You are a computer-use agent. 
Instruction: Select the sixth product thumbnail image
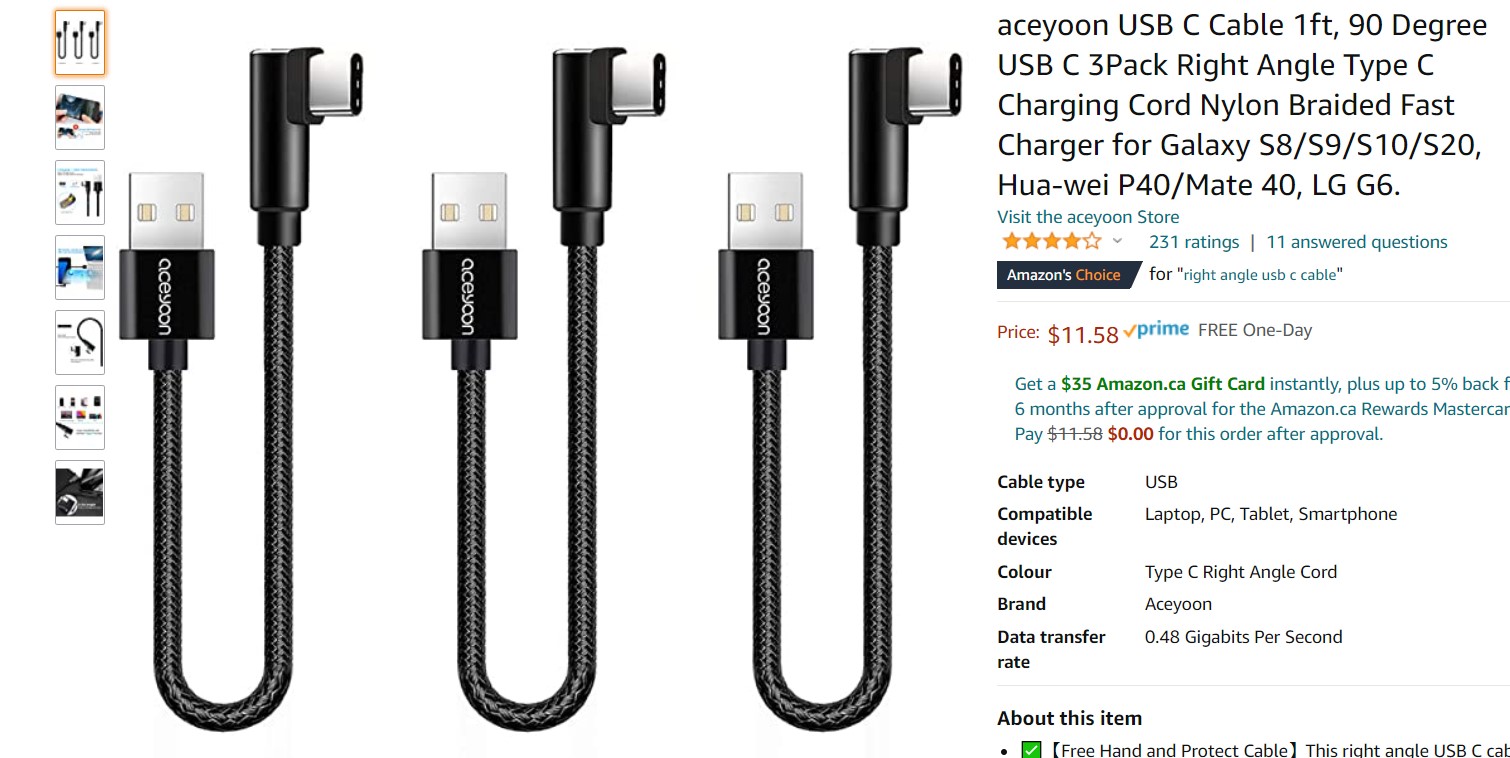(80, 417)
